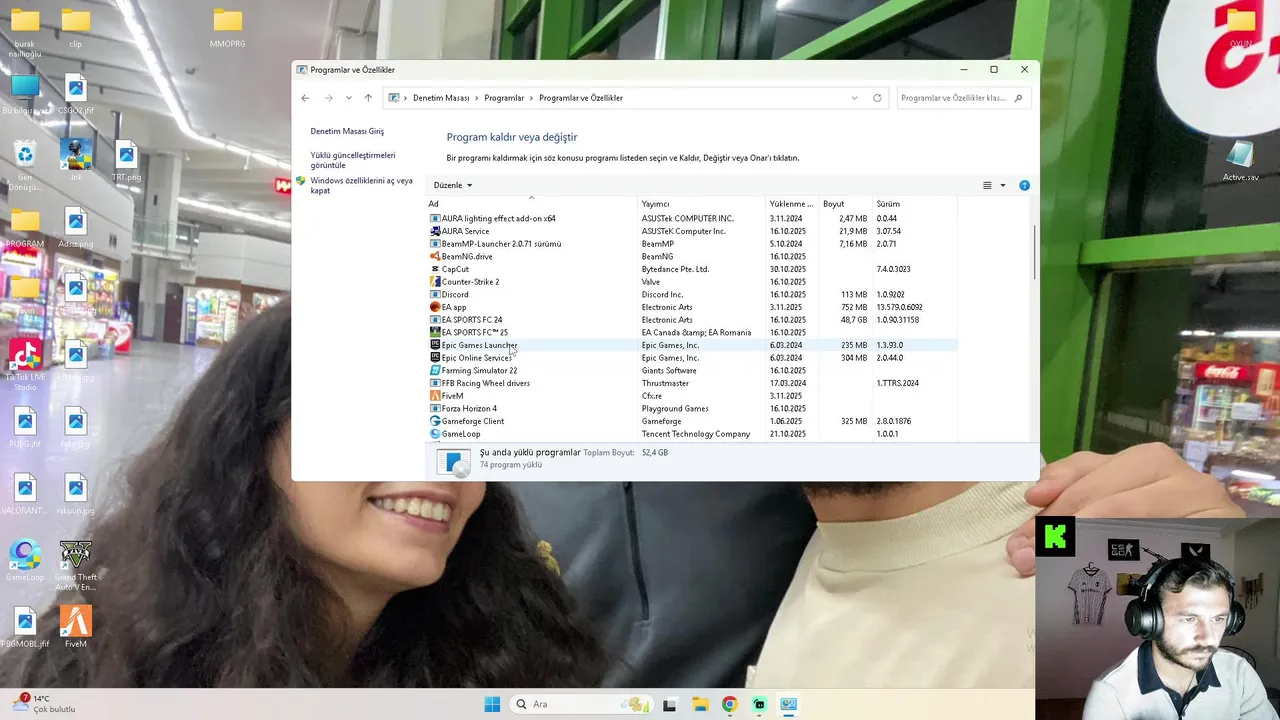Select the AURA Service program icon
The width and height of the screenshot is (1280, 720).
435,231
